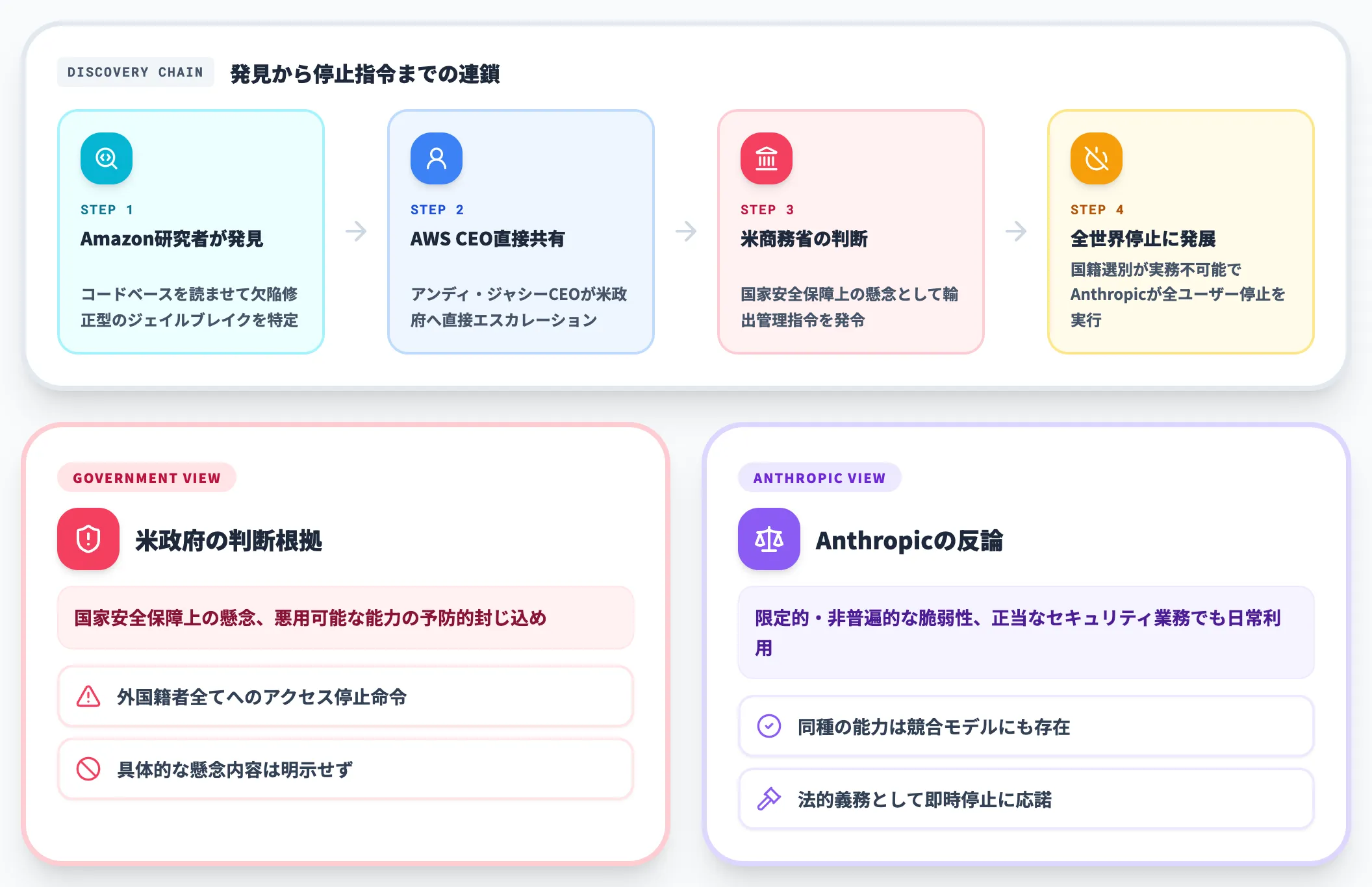This screenshot has width=1372, height=887.
Task: Click the title AWS CEO直接共有
Action: tap(488, 239)
